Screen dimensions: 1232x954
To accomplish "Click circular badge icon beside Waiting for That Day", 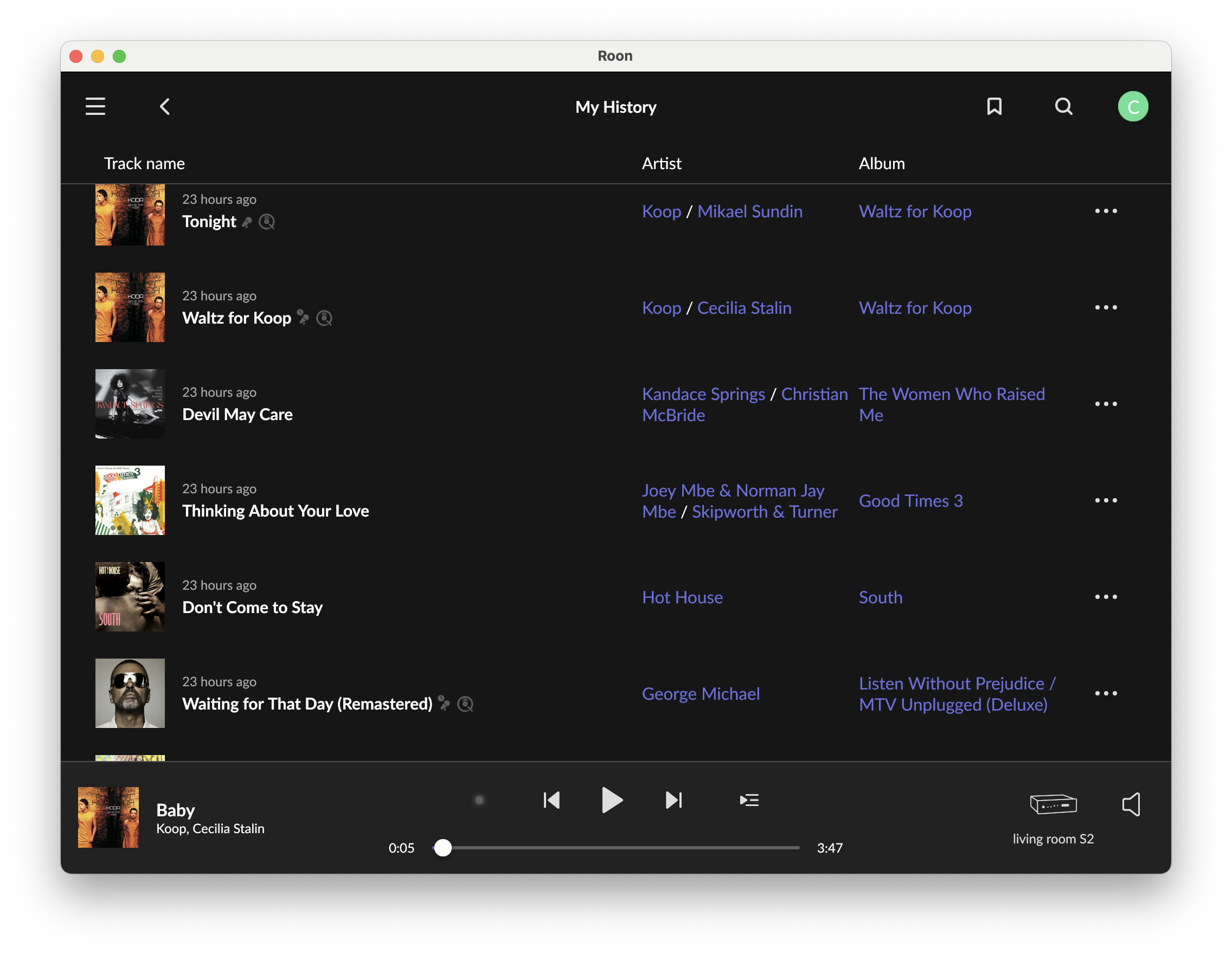I will 465,704.
